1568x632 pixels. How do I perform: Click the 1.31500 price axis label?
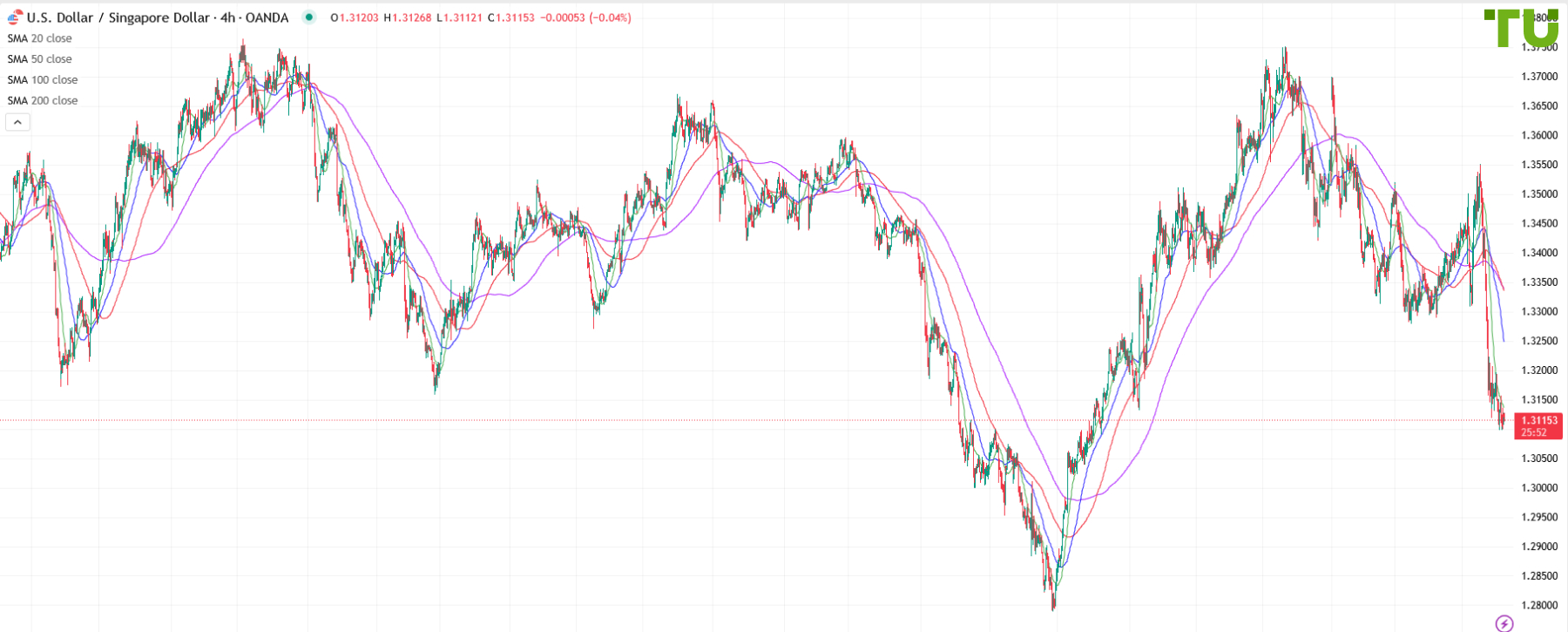pos(1539,400)
